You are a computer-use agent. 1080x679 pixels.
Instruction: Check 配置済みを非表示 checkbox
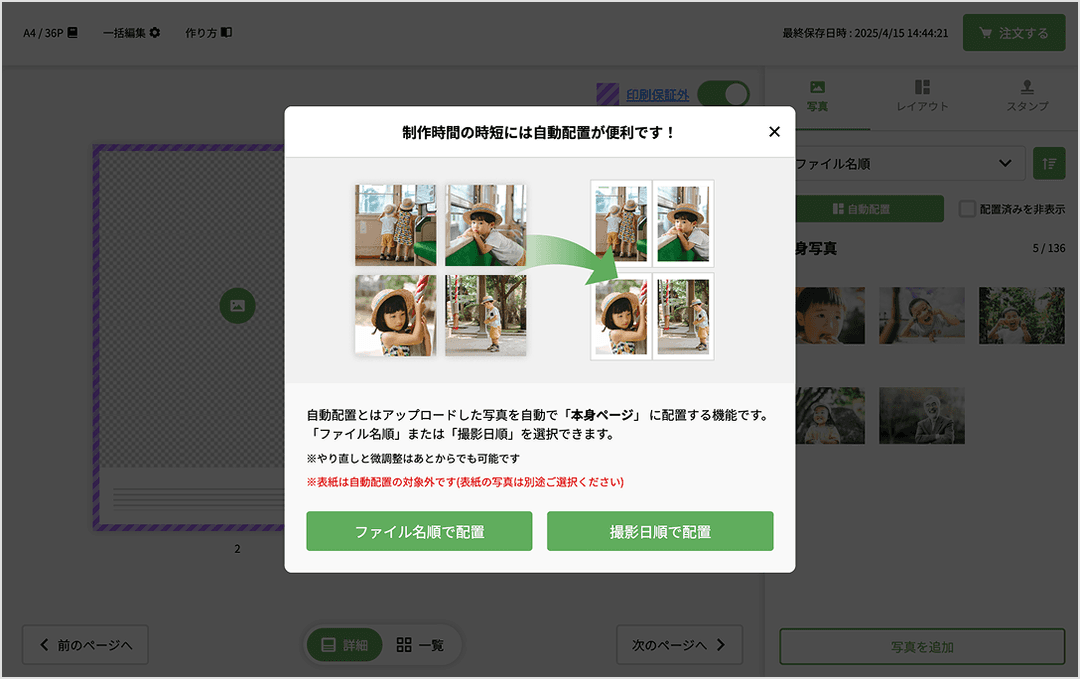[967, 209]
